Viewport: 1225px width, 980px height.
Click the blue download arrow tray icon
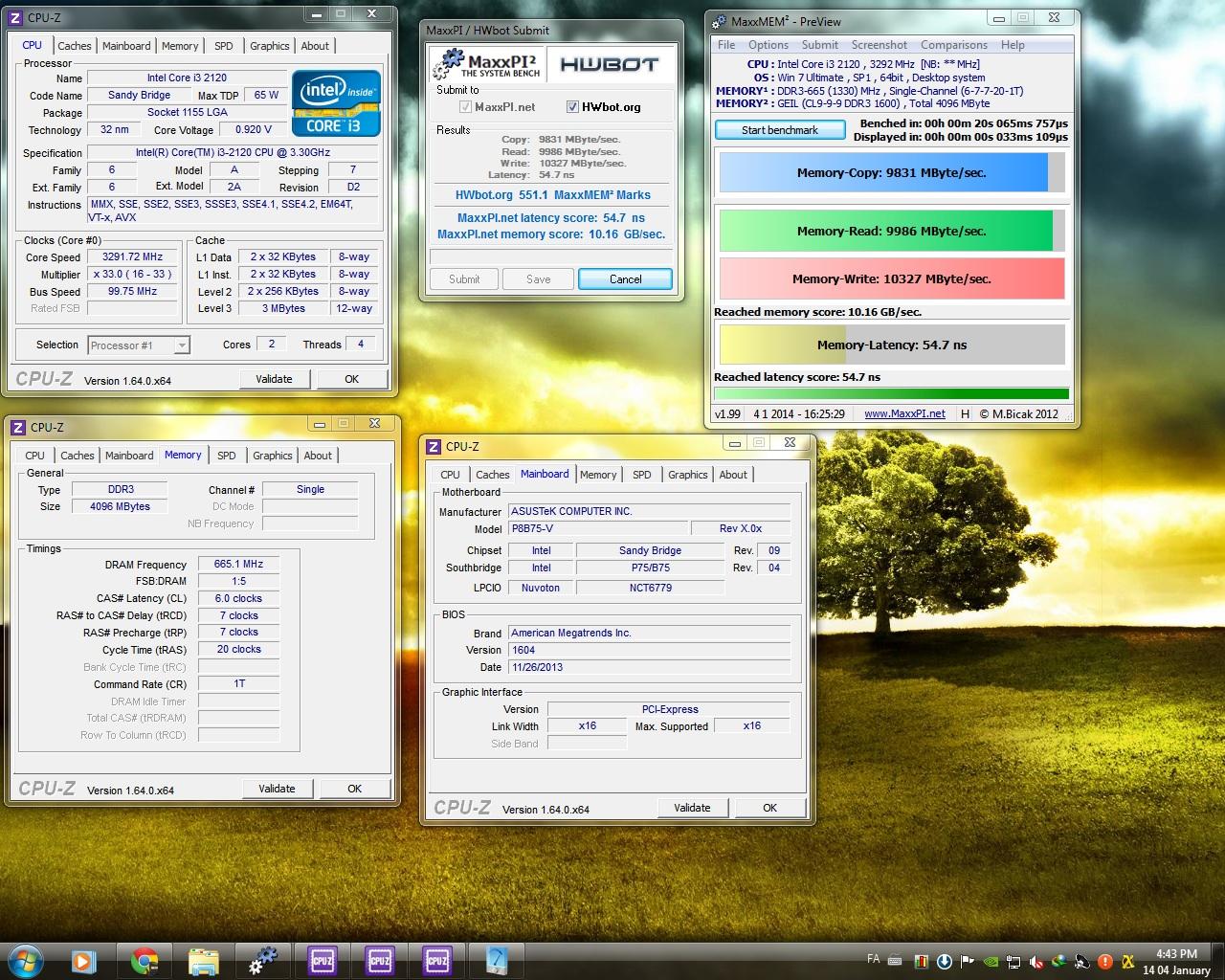click(x=945, y=962)
